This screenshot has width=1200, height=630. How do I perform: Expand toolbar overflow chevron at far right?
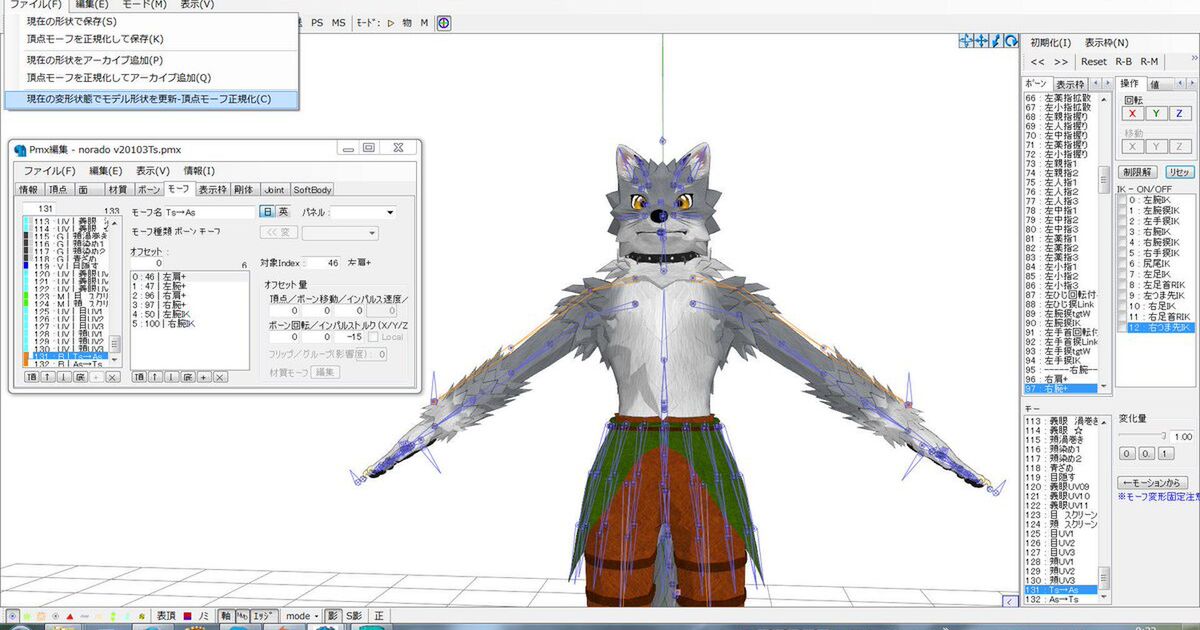click(x=1195, y=58)
